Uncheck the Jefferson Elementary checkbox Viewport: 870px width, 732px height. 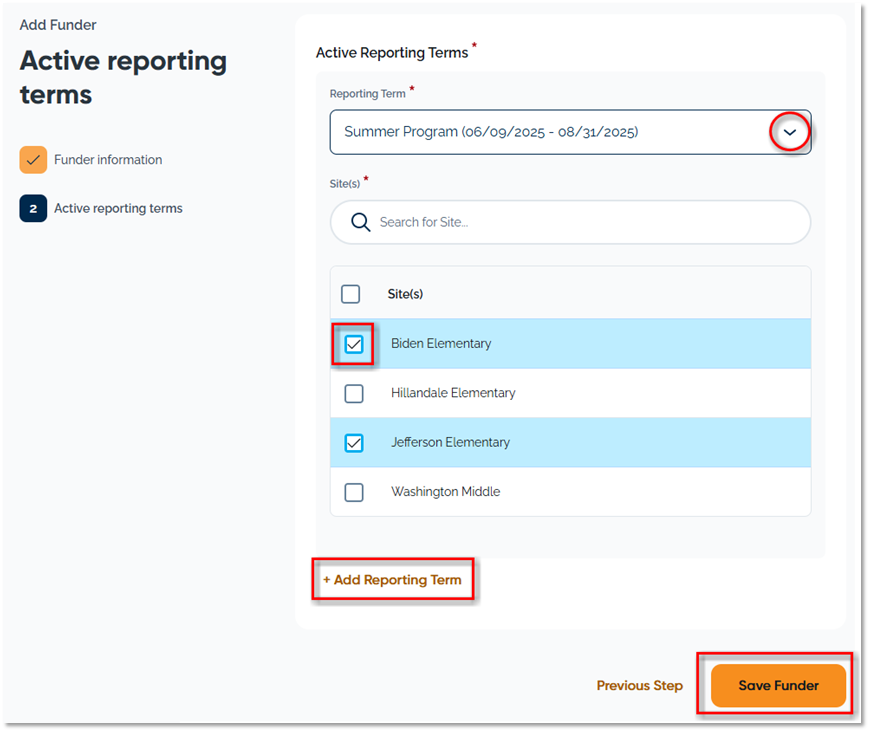354,443
